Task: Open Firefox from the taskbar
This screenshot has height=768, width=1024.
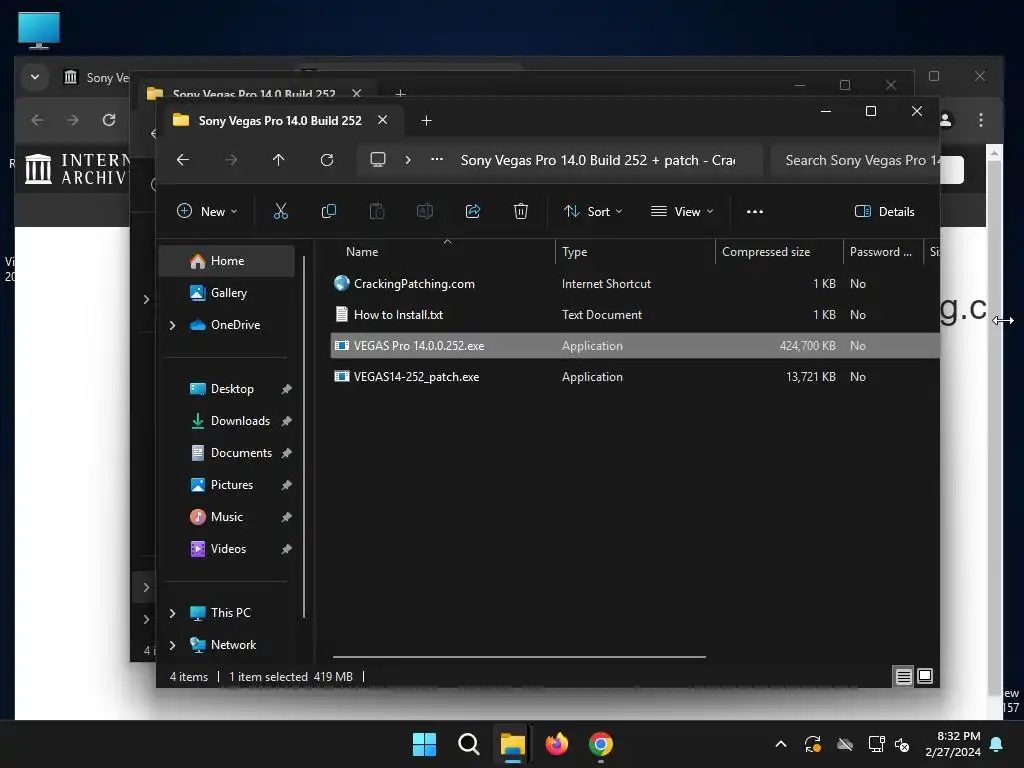Action: coord(556,744)
